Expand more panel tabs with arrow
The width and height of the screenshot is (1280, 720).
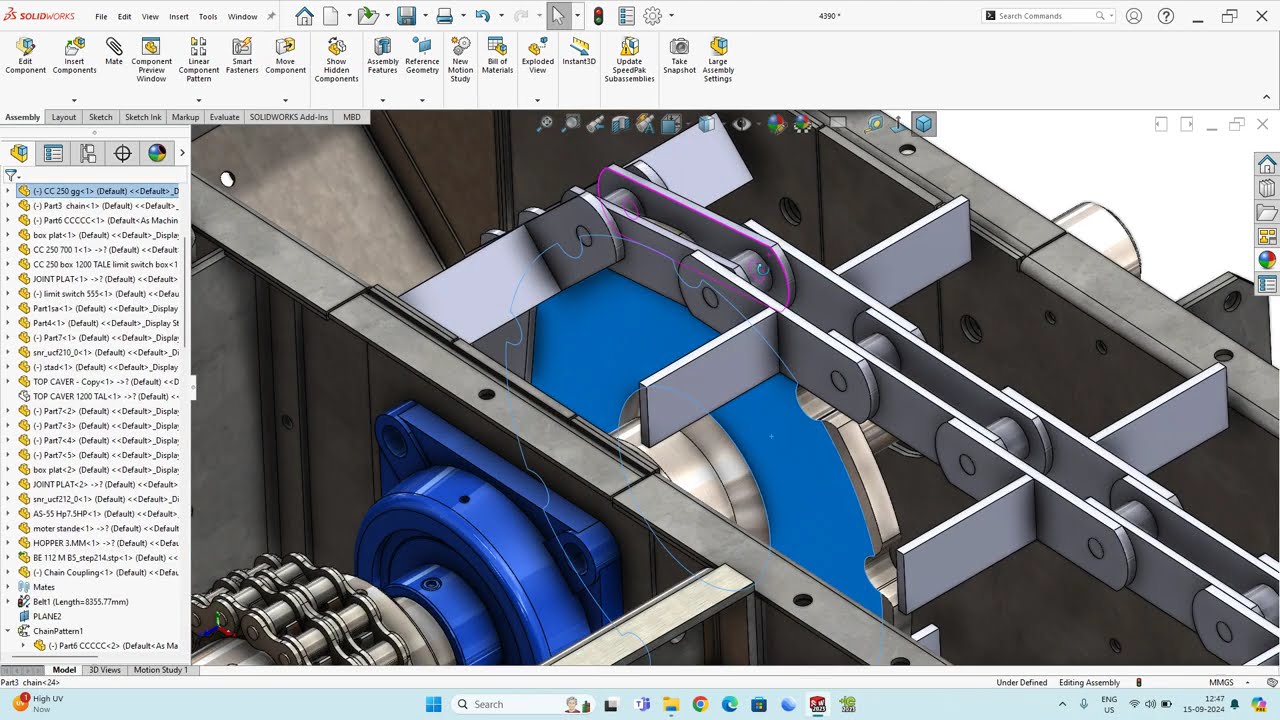click(x=182, y=153)
